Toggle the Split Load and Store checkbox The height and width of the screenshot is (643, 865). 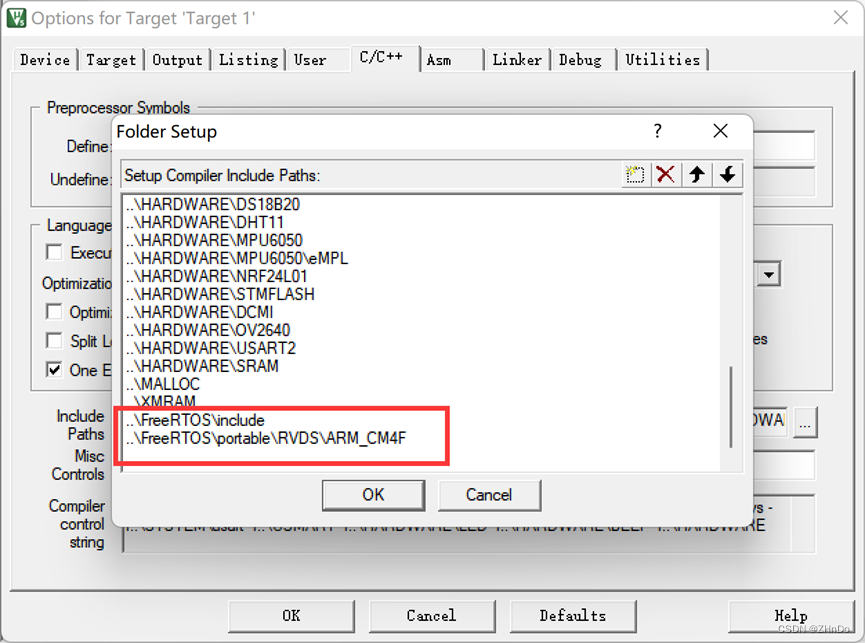click(x=54, y=340)
